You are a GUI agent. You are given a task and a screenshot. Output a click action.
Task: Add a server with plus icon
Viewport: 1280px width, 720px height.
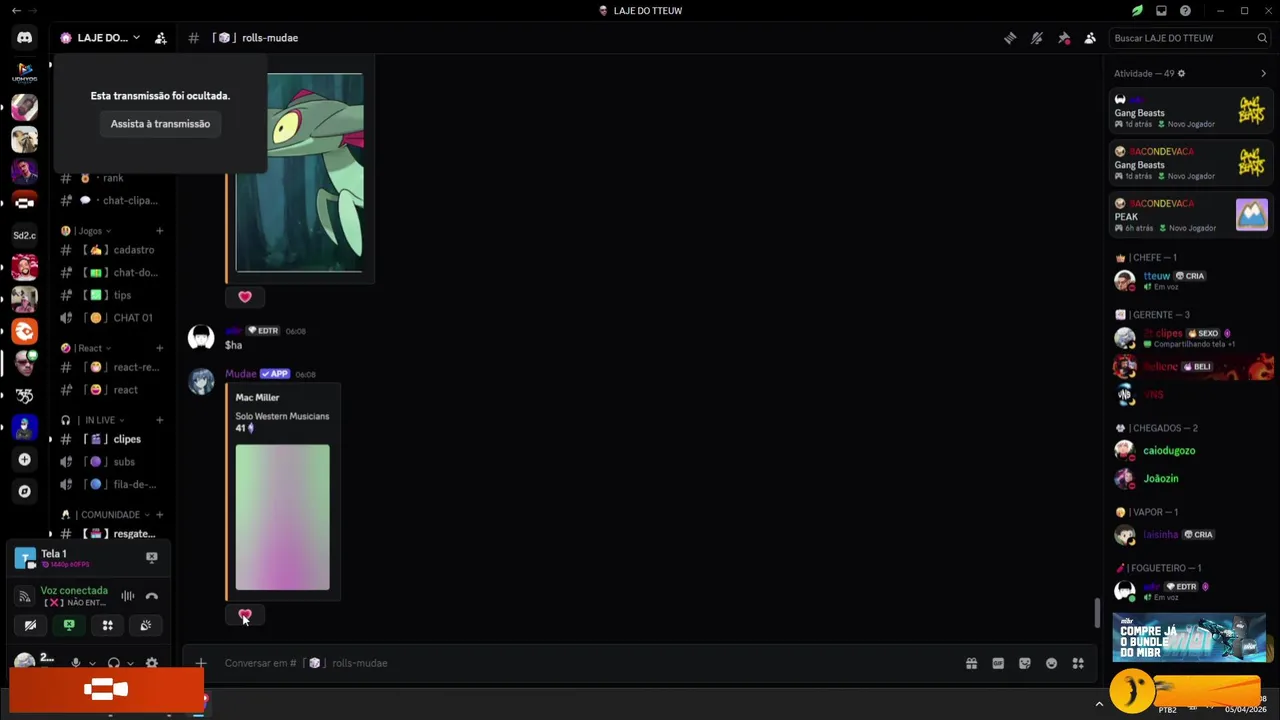click(x=25, y=460)
